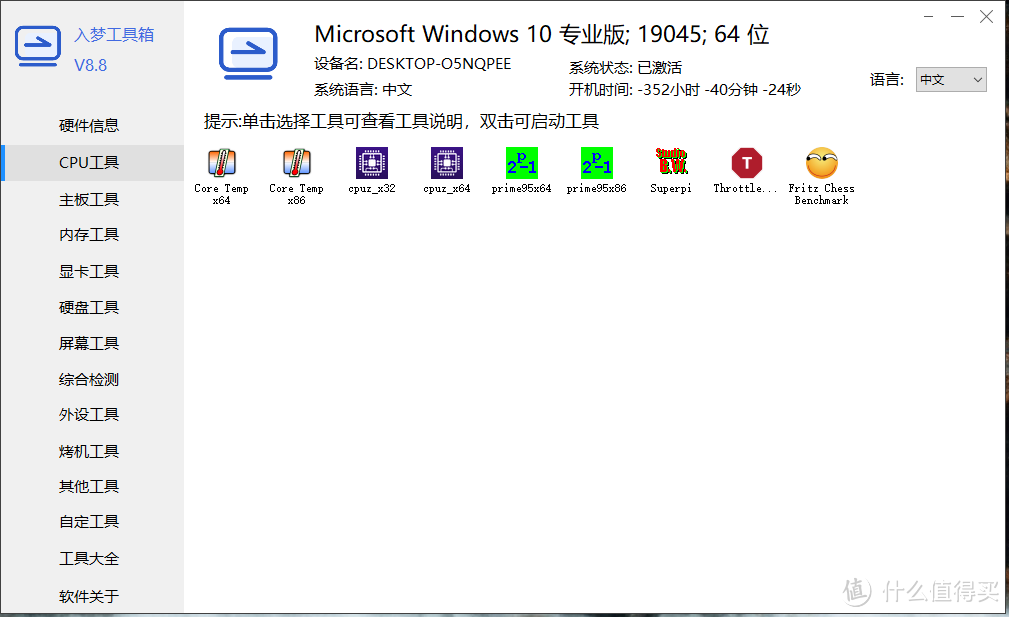
Task: Select the prime95x86 stress test icon
Action: coord(597,163)
